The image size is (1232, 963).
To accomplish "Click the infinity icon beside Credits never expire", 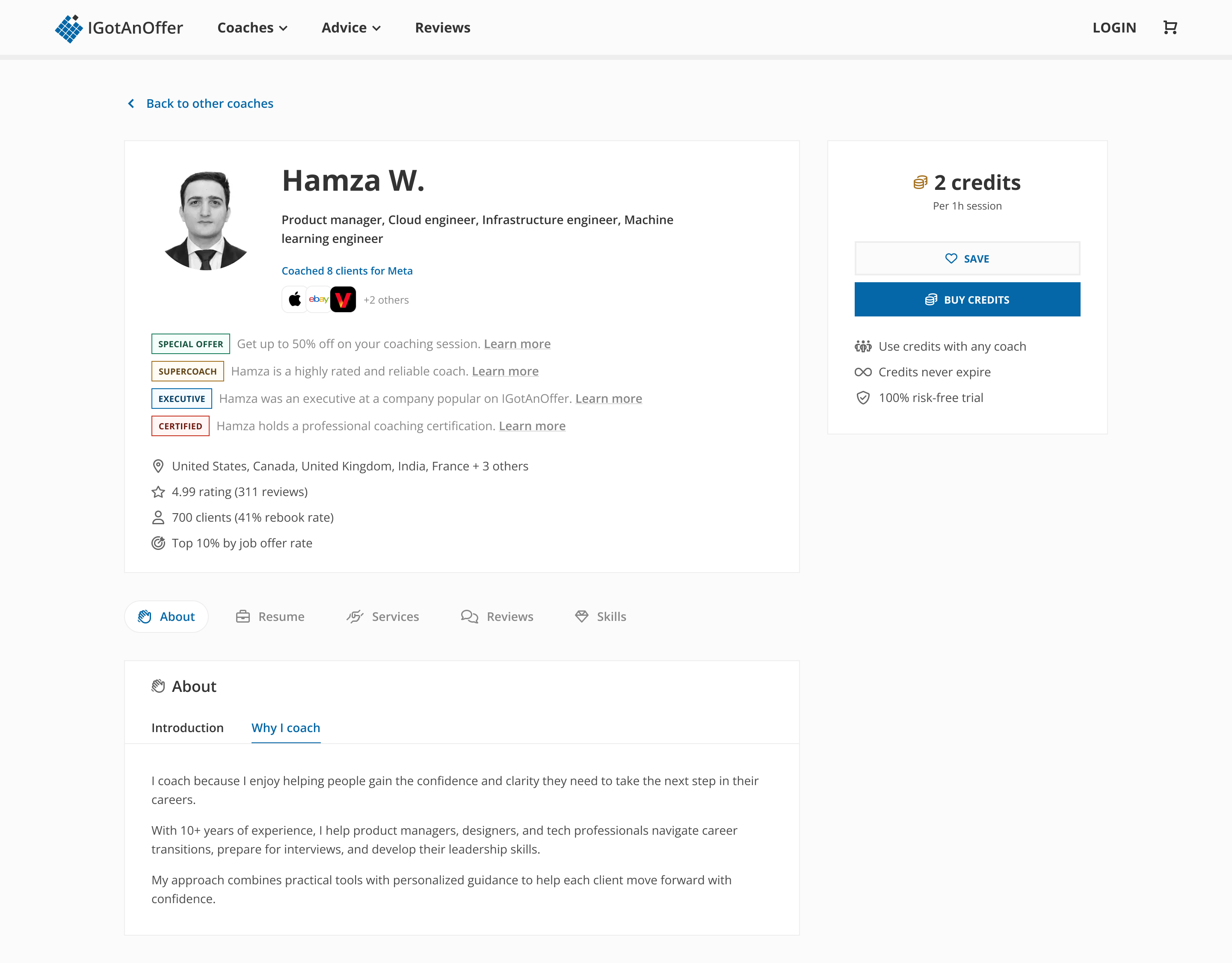I will (x=863, y=372).
